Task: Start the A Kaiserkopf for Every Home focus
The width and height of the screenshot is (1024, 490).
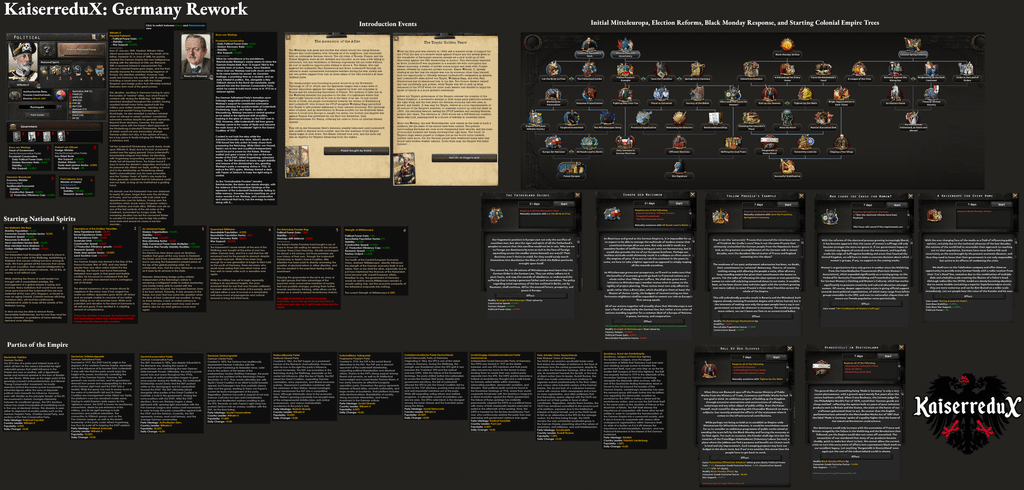Action: pyautogui.click(x=1001, y=204)
